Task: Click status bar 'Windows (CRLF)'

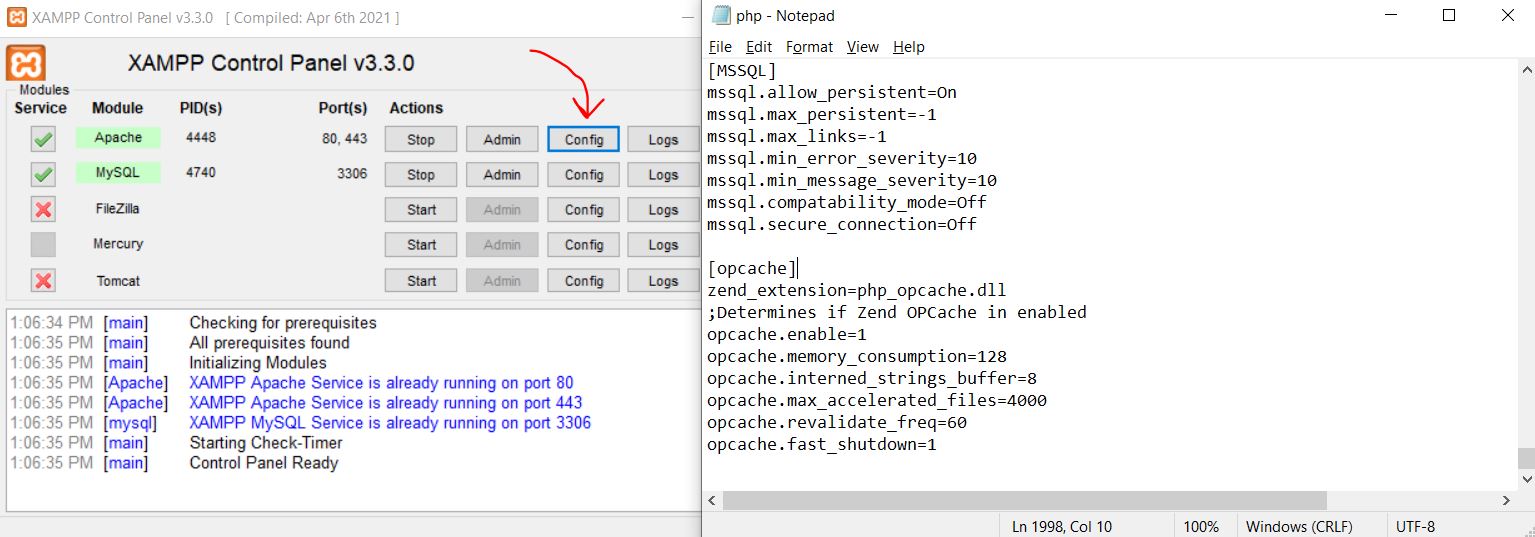Action: (x=1299, y=526)
